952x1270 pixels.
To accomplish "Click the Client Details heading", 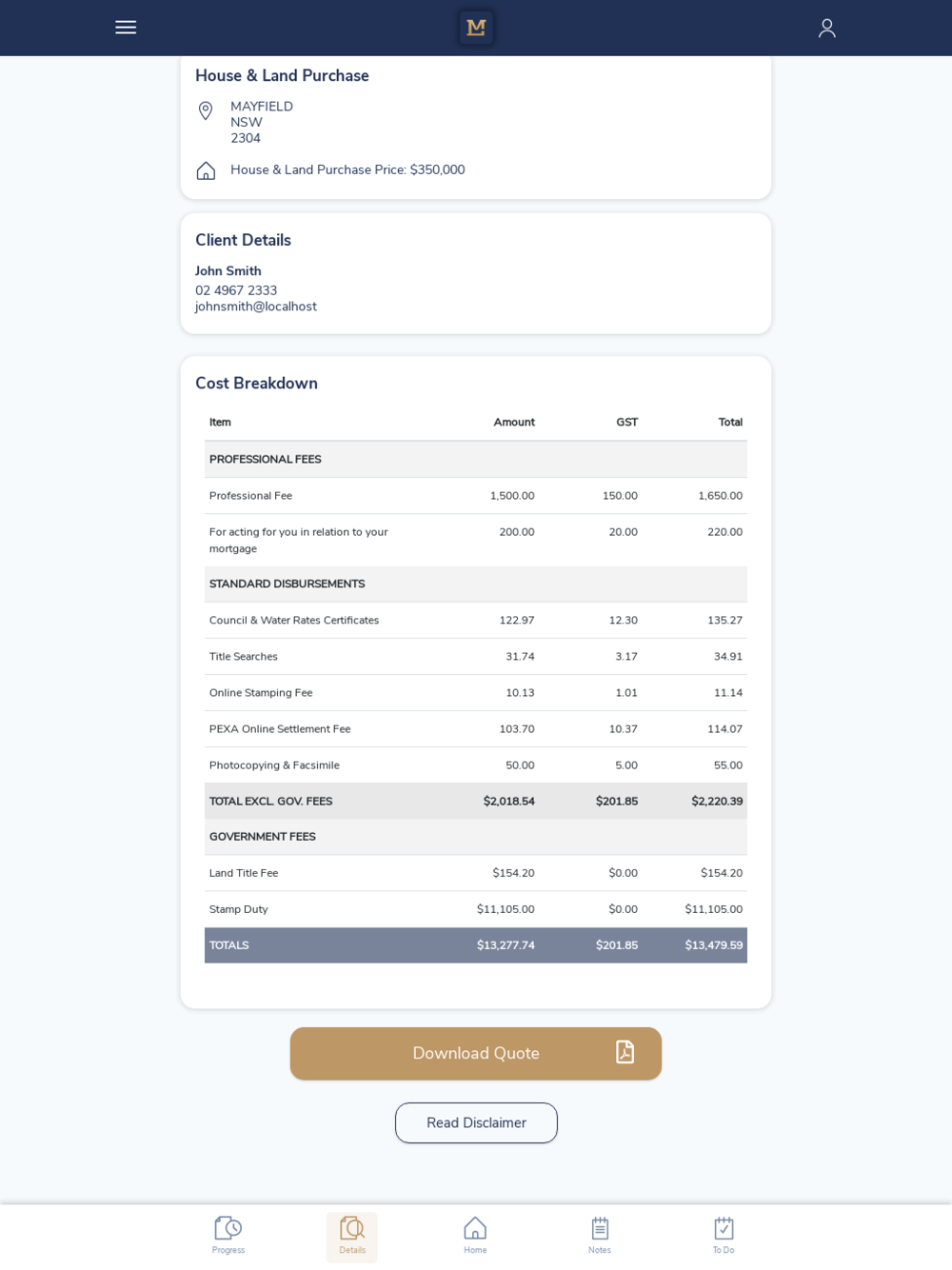I will pyautogui.click(x=243, y=240).
